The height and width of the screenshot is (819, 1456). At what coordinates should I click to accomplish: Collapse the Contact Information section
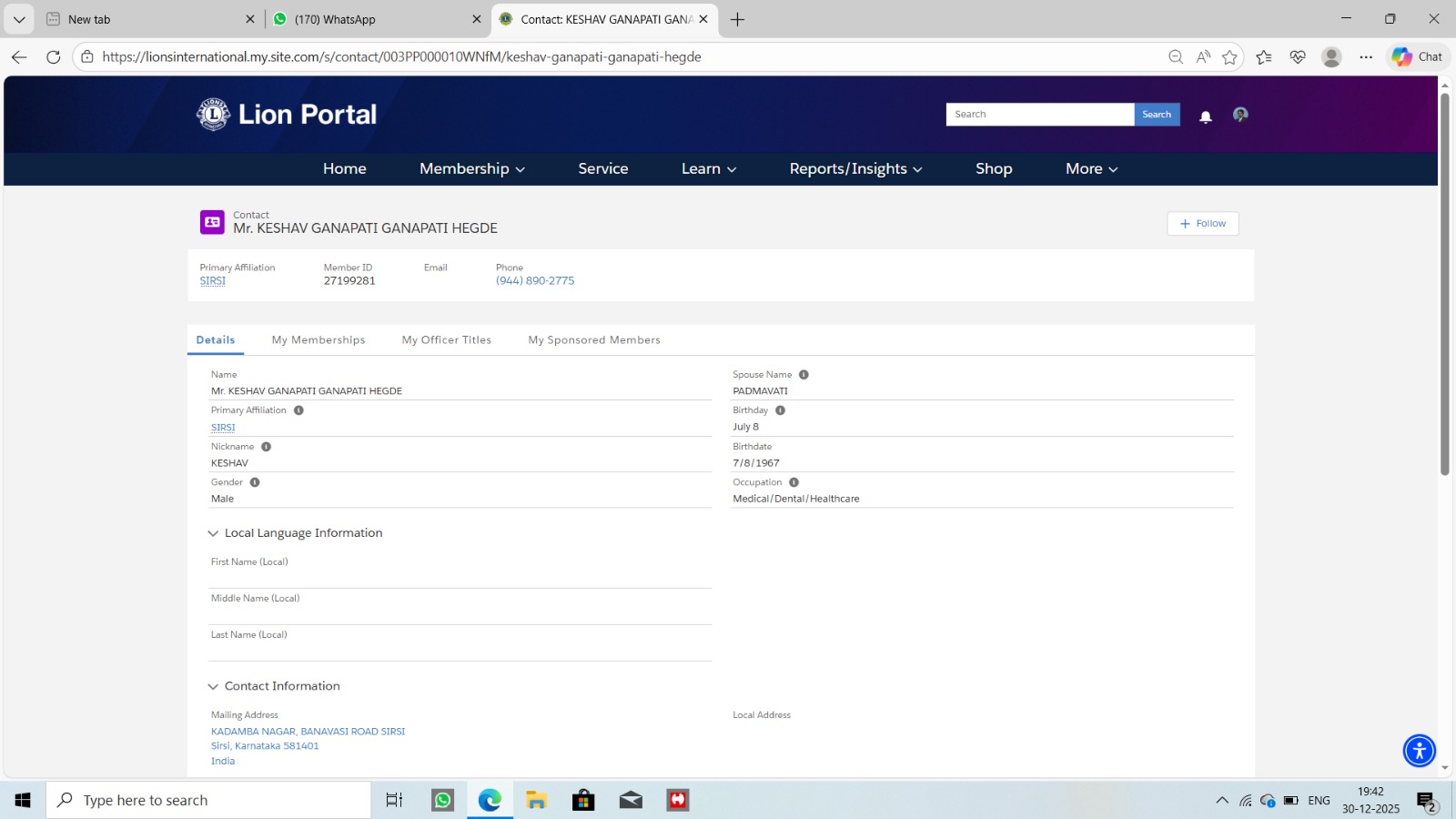[x=213, y=687]
